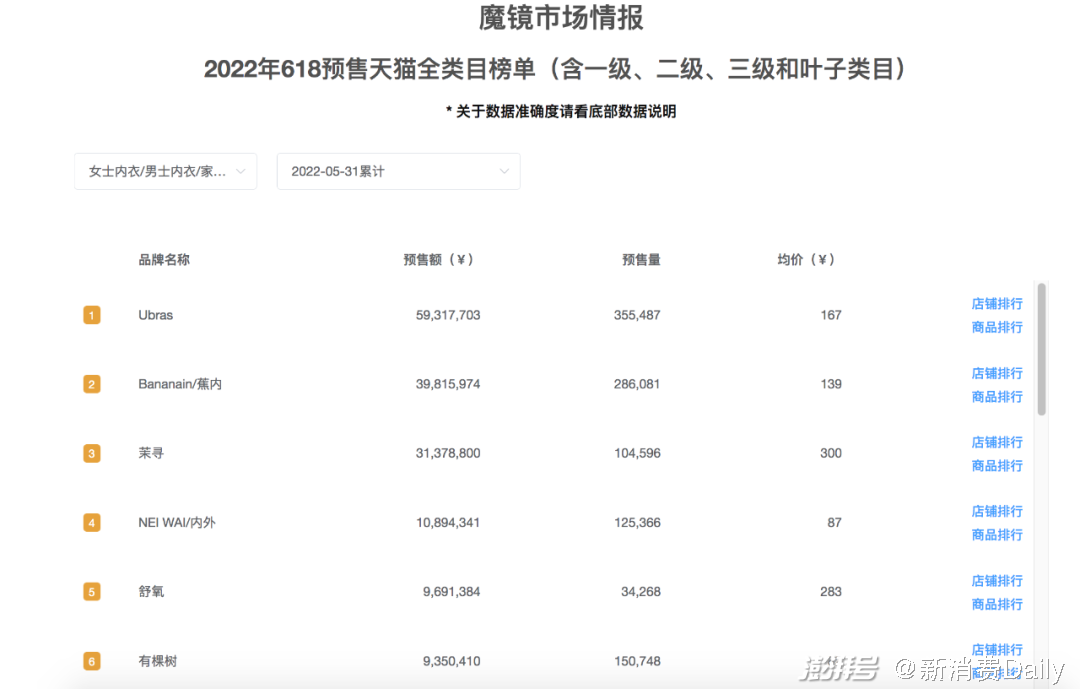Select brand name 舒氧

tap(151, 591)
